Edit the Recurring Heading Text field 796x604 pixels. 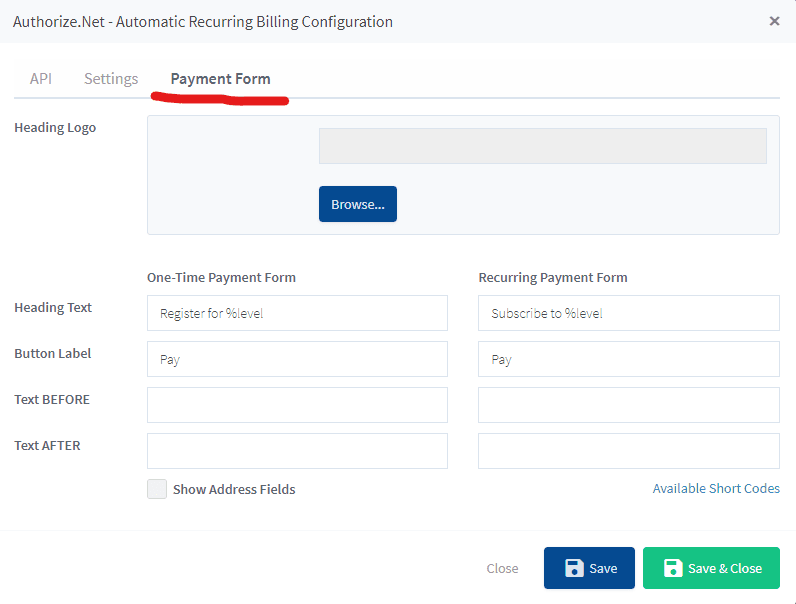click(x=628, y=313)
